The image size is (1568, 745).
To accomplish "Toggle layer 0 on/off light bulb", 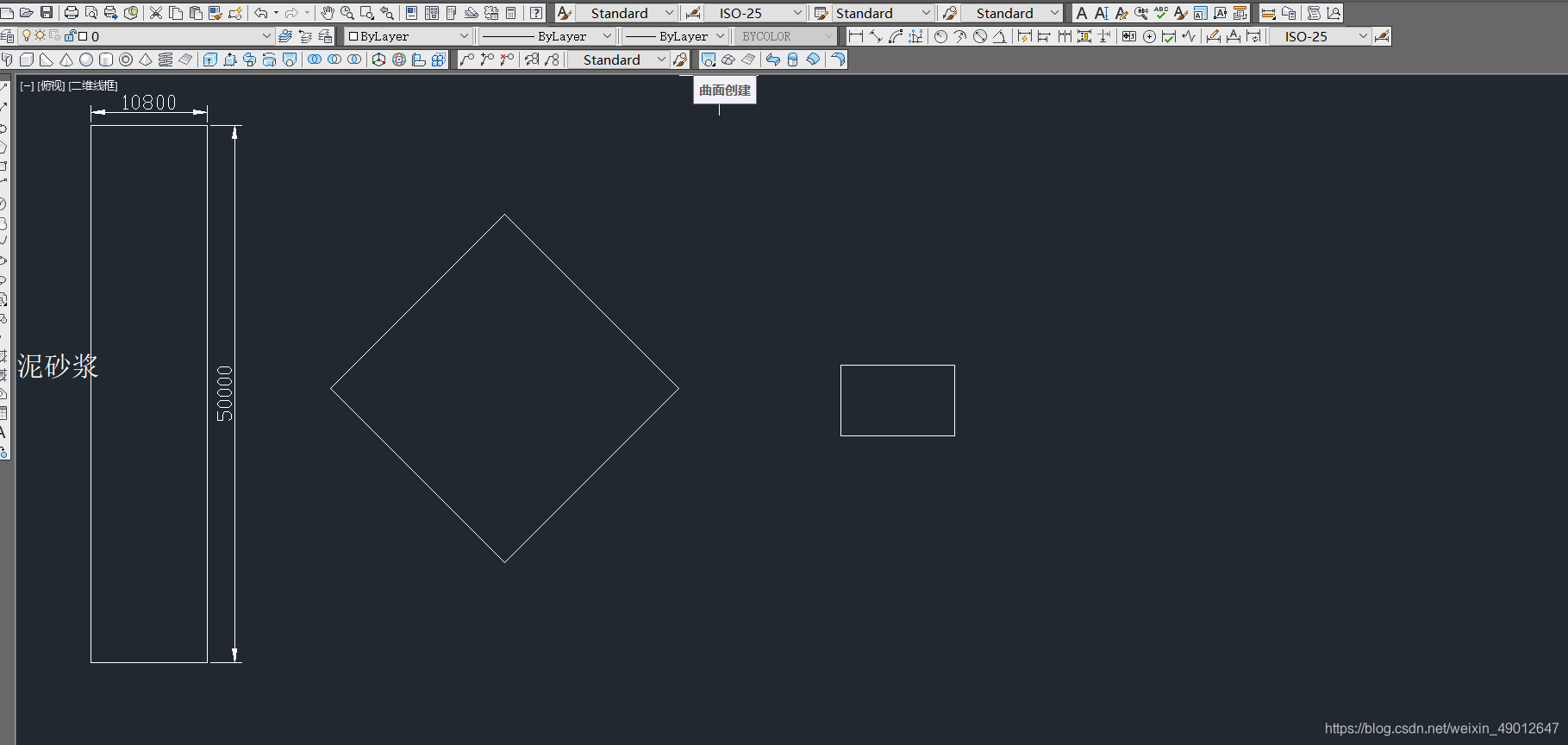I will click(x=27, y=36).
